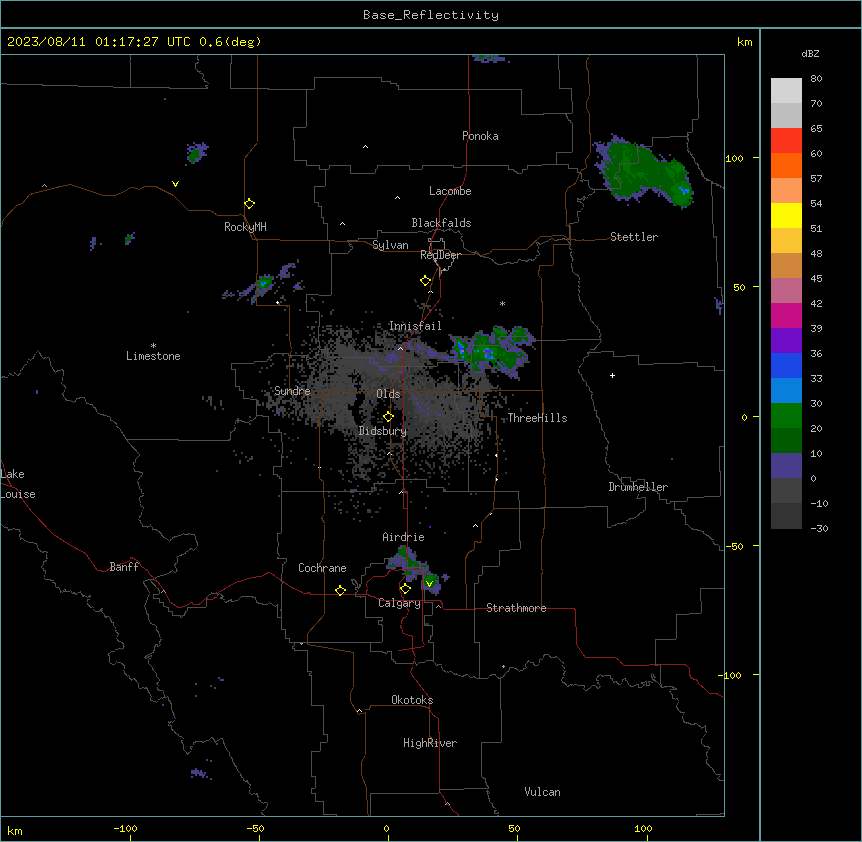Pick the purple 36-39 dBZ legend swatch

786,341
